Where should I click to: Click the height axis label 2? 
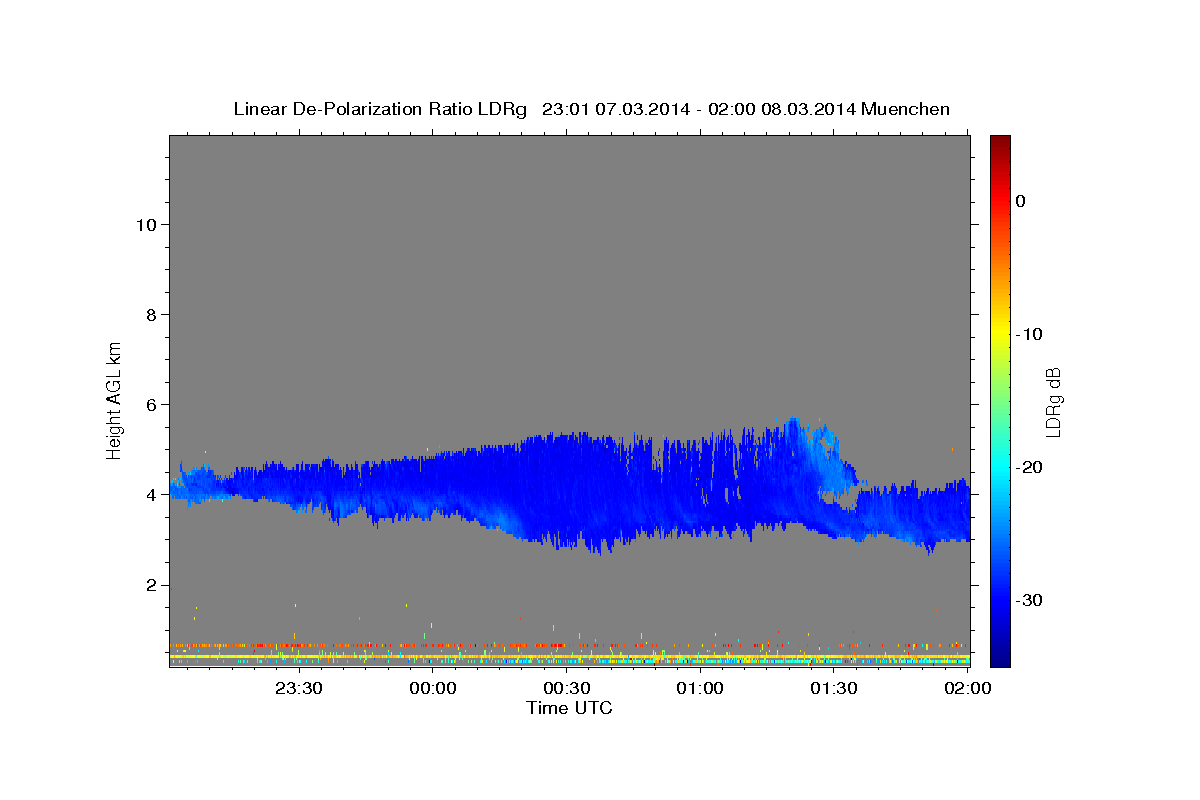pos(151,584)
